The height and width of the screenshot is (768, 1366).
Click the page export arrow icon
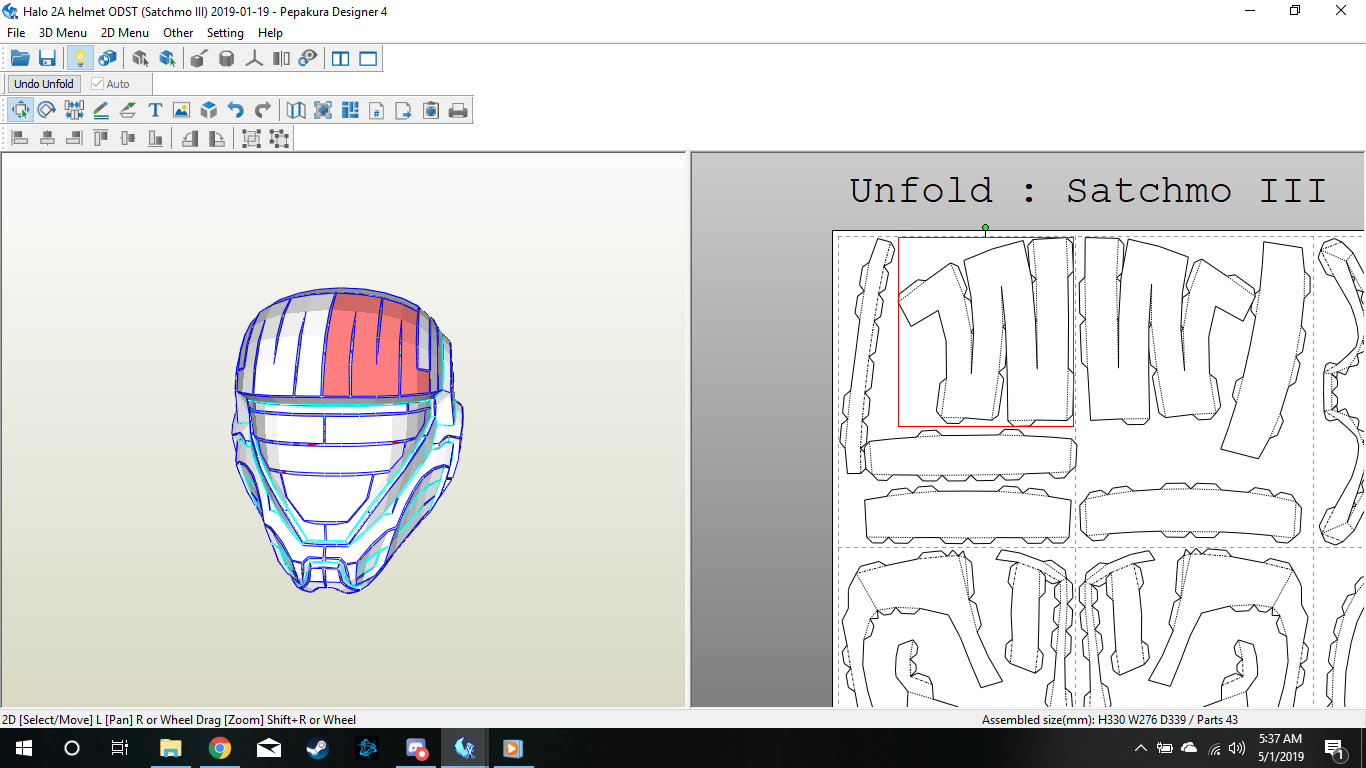[x=404, y=110]
